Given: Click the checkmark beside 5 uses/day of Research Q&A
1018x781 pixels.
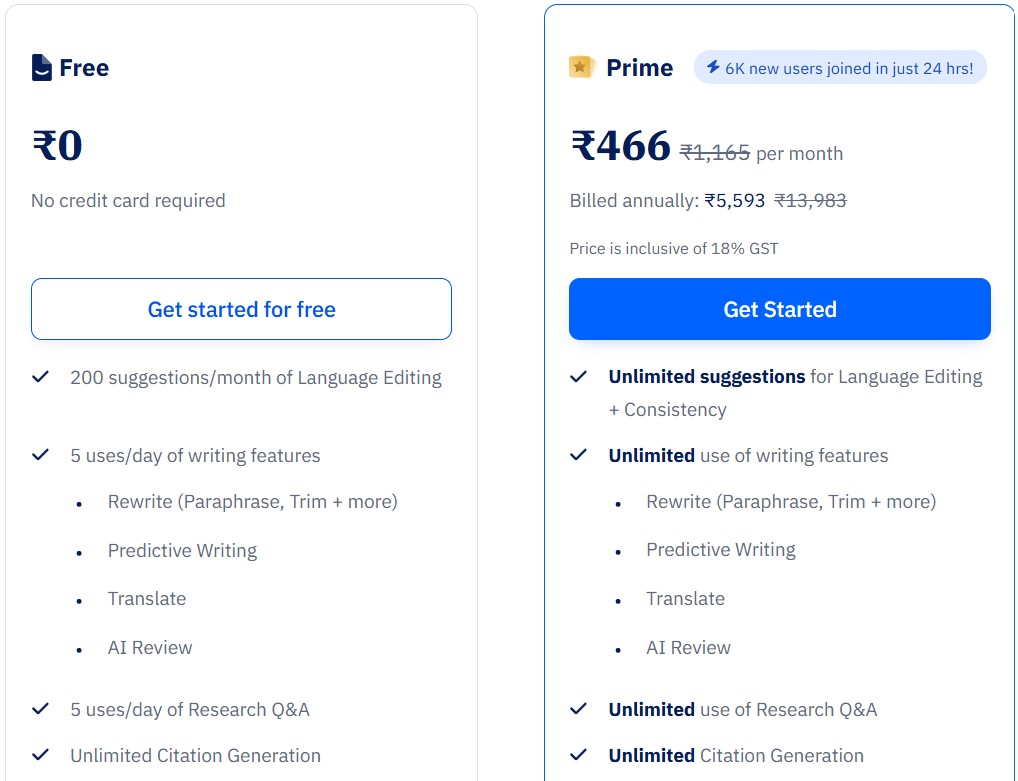Looking at the screenshot, I should 40,709.
